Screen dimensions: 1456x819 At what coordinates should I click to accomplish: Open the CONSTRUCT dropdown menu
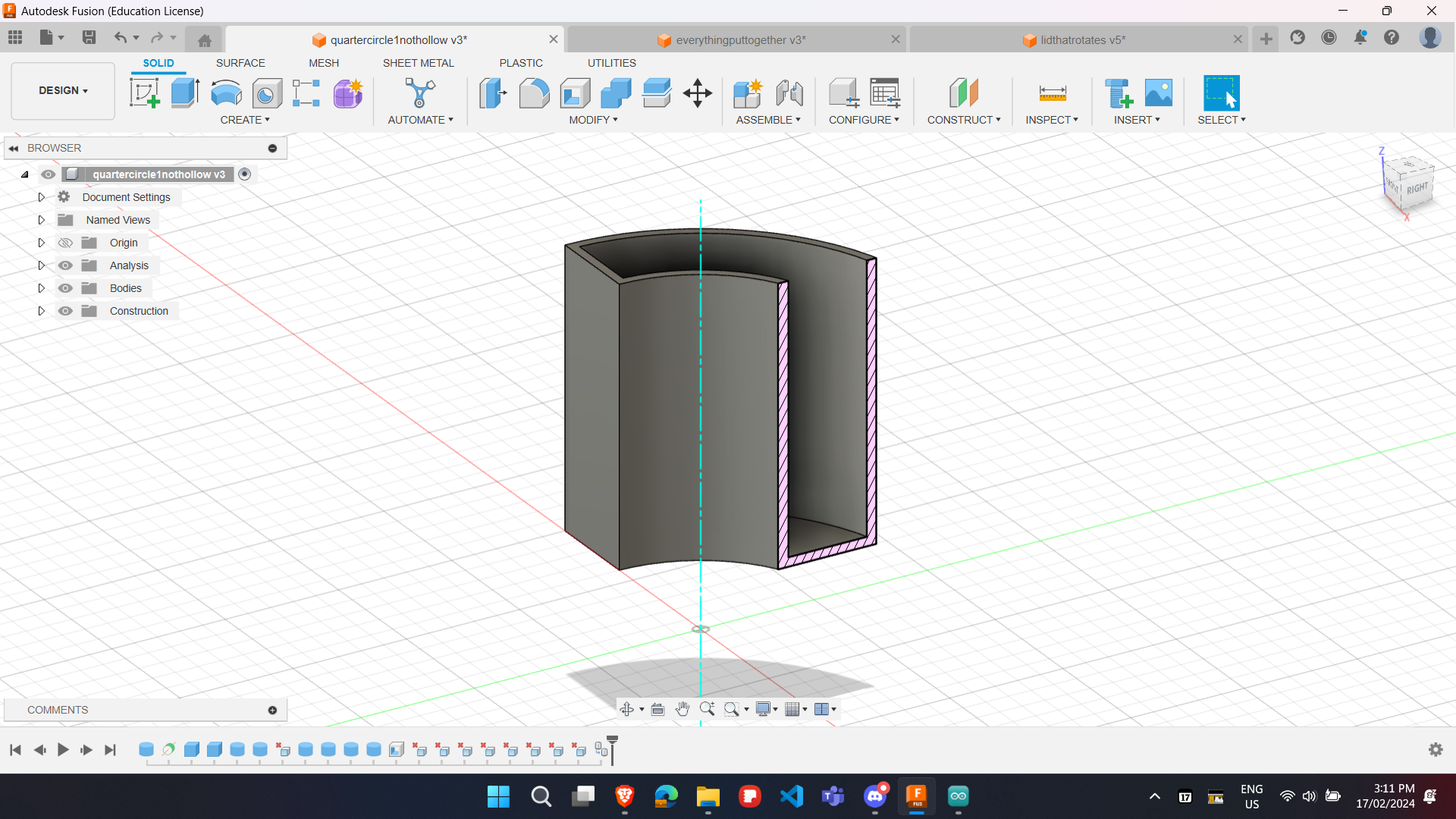963,120
